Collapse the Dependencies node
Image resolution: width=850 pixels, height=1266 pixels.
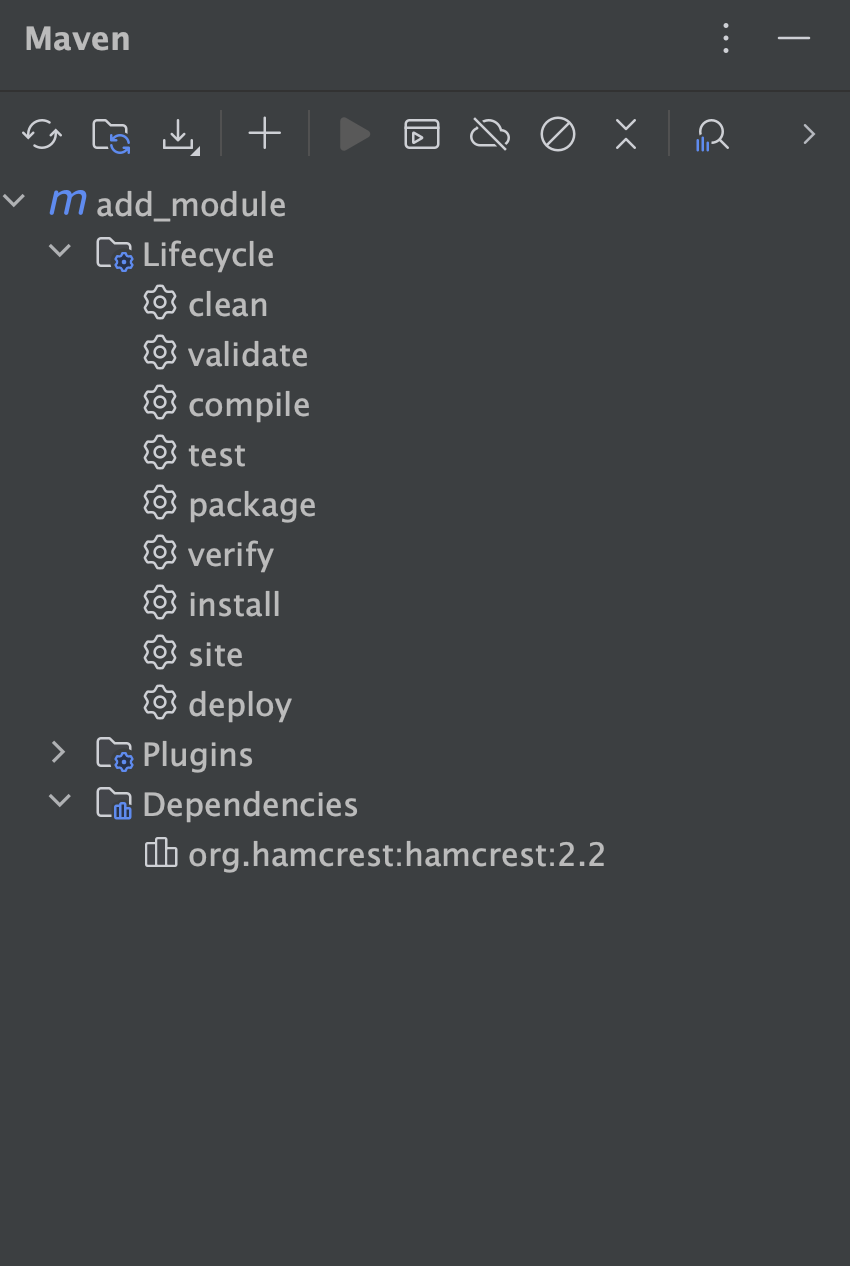pos(59,803)
